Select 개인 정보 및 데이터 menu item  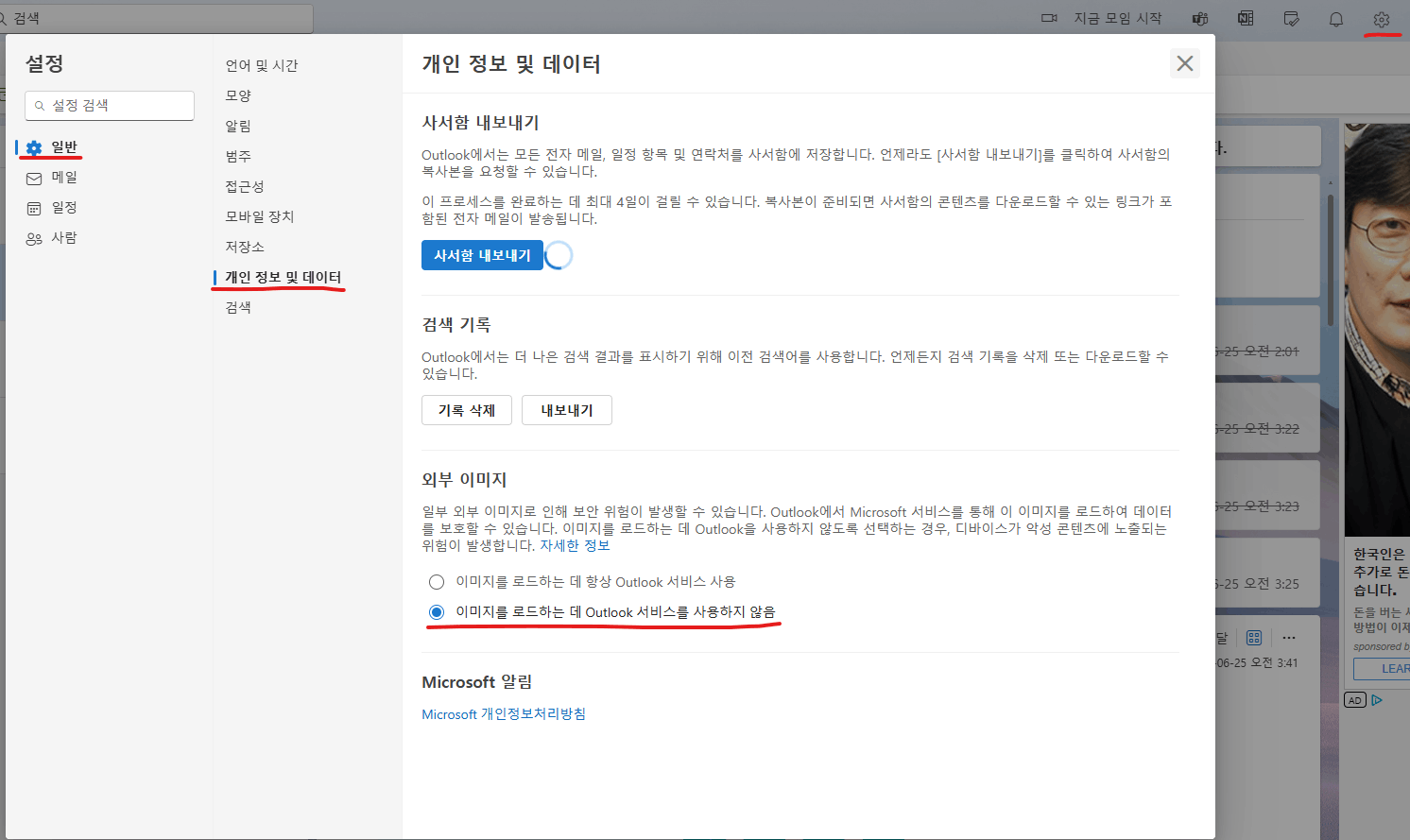pyautogui.click(x=284, y=277)
